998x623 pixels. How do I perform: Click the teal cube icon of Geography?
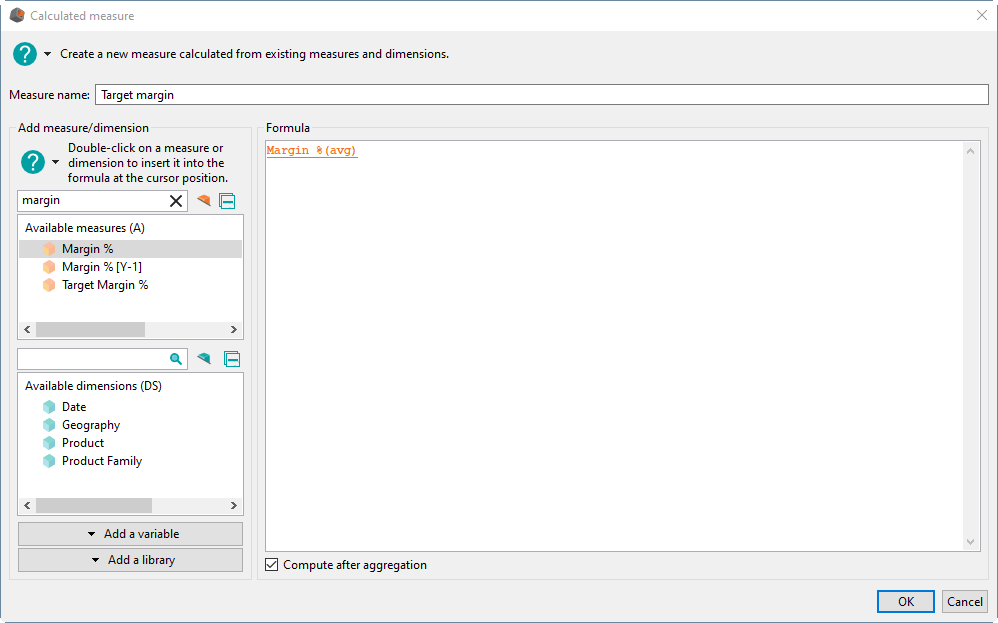[x=49, y=424]
